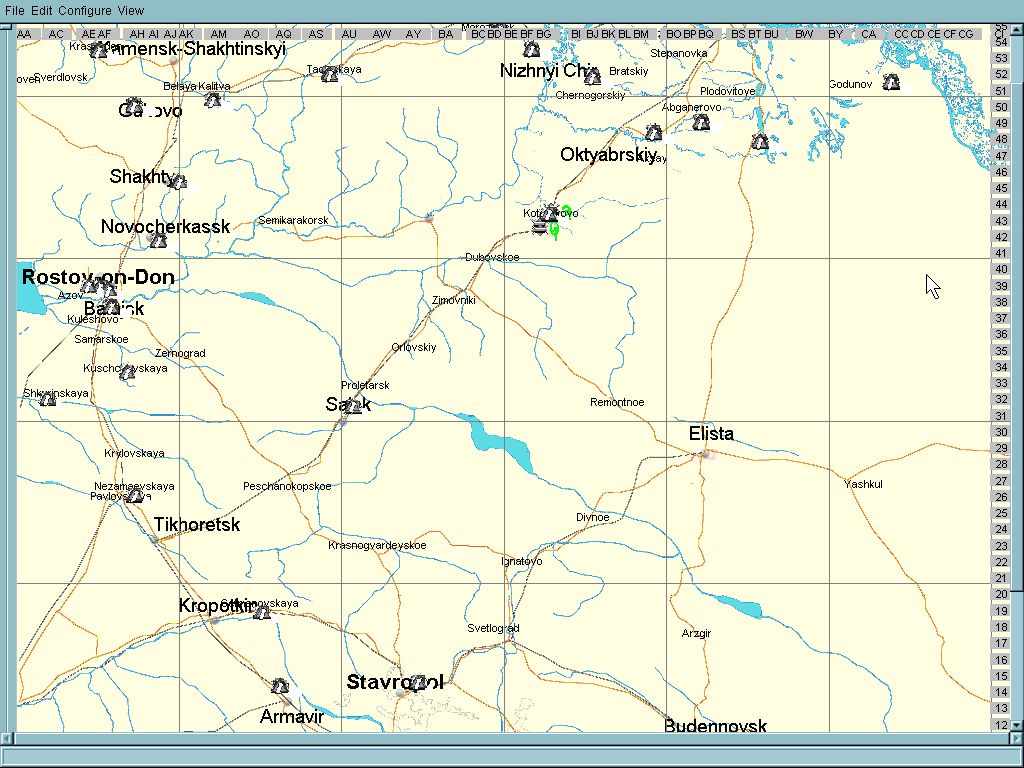The width and height of the screenshot is (1024, 768).
Task: Click the bell marker above Oktyabrskiy label
Action: (653, 133)
